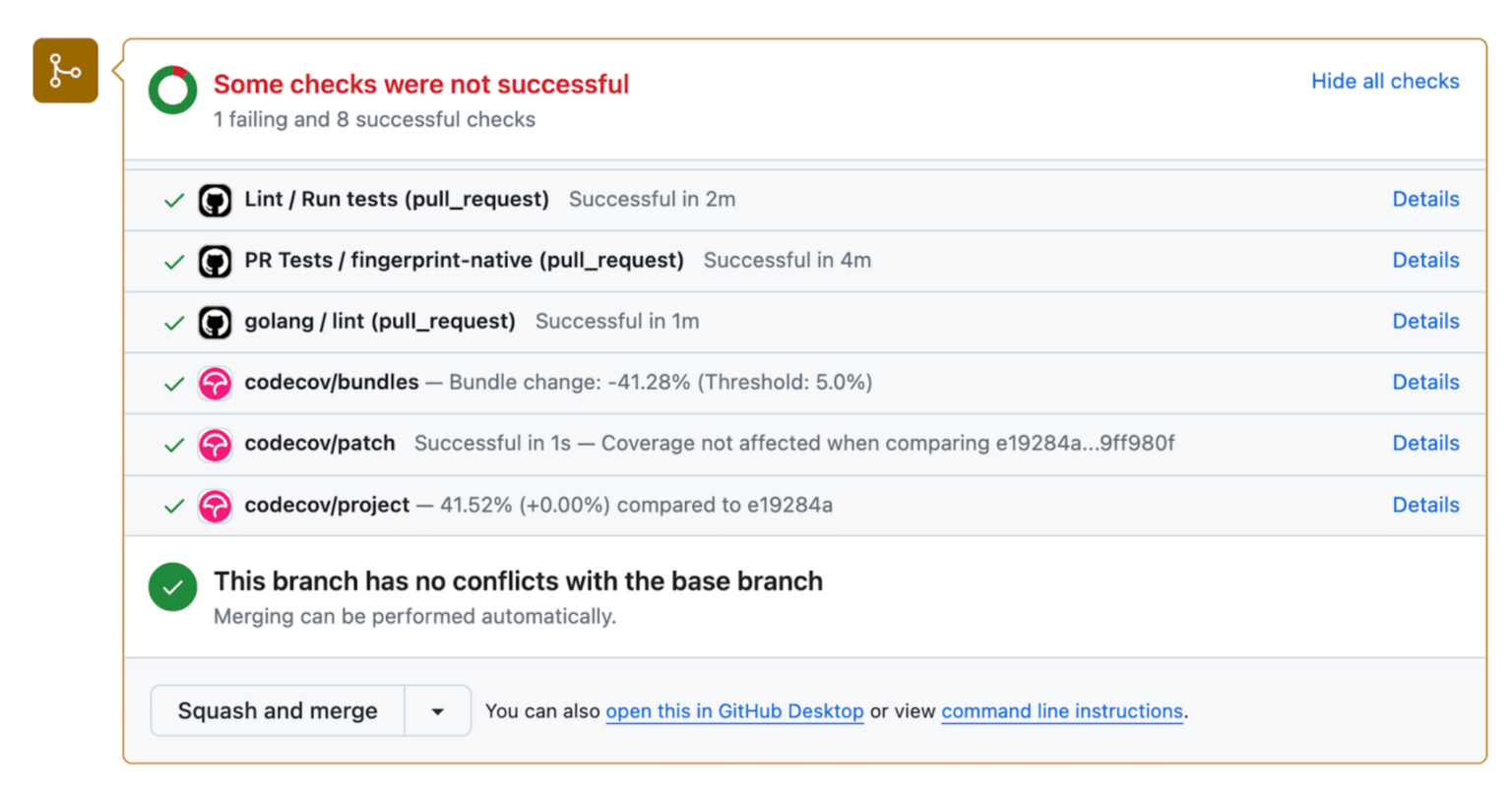This screenshot has width=1512, height=793.
Task: Open the command line instructions link
Action: (1062, 711)
